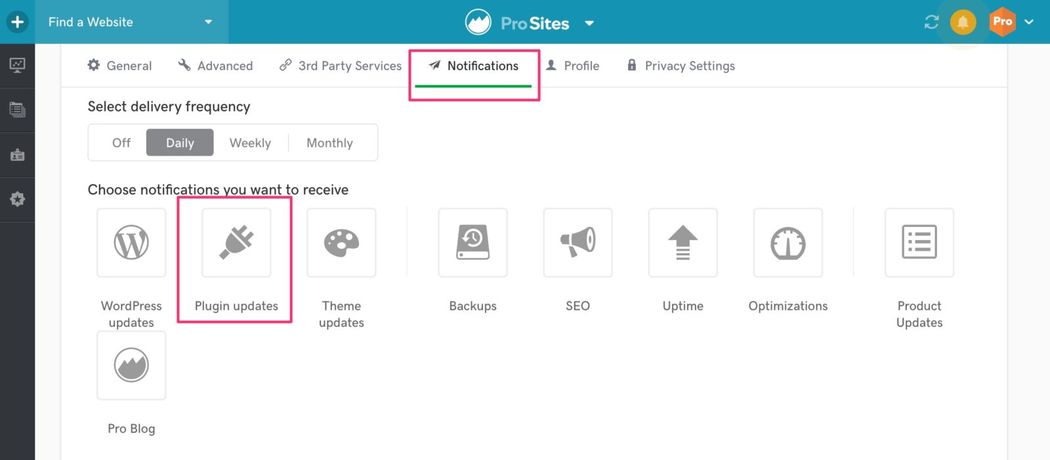Click the Privacy Settings lock icon
The height and width of the screenshot is (460, 1050).
[x=631, y=65]
